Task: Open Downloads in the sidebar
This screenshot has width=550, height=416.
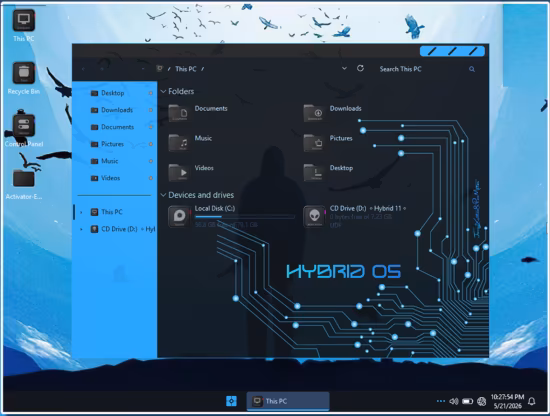Action: [115, 110]
